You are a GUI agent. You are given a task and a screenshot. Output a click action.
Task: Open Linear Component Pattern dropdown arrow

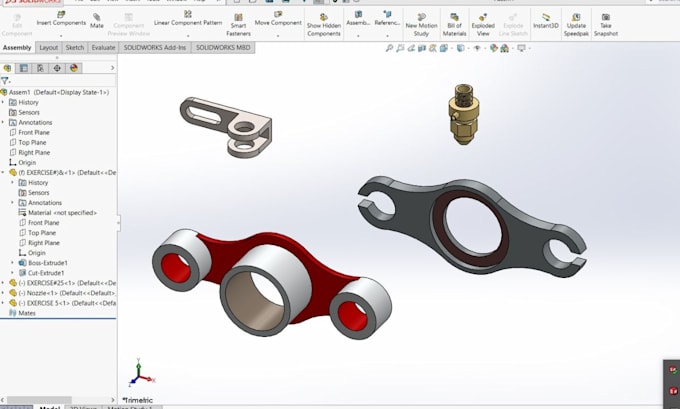pyautogui.click(x=188, y=35)
